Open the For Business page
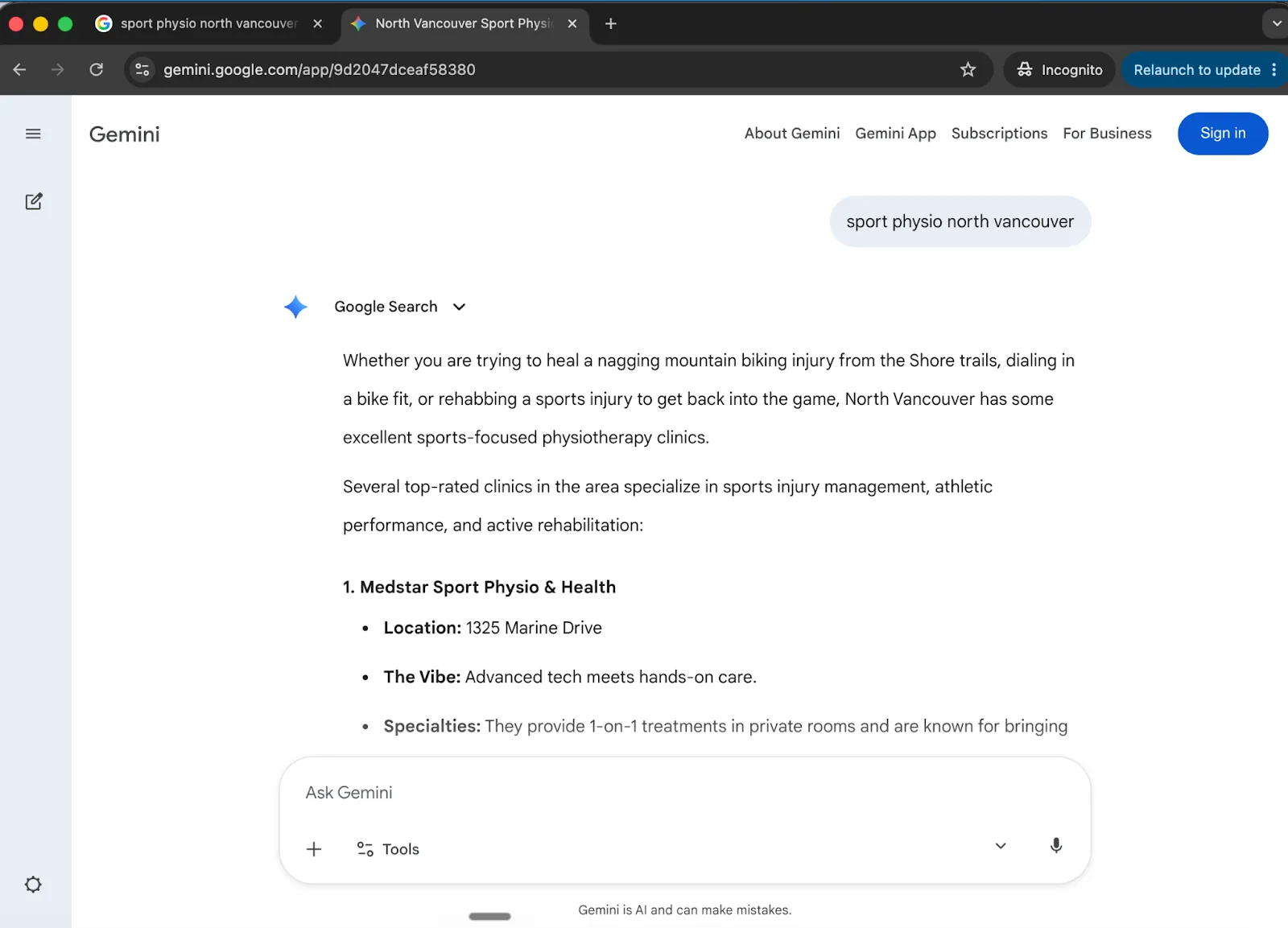Screen dimensions: 1288x928 point(1107,134)
